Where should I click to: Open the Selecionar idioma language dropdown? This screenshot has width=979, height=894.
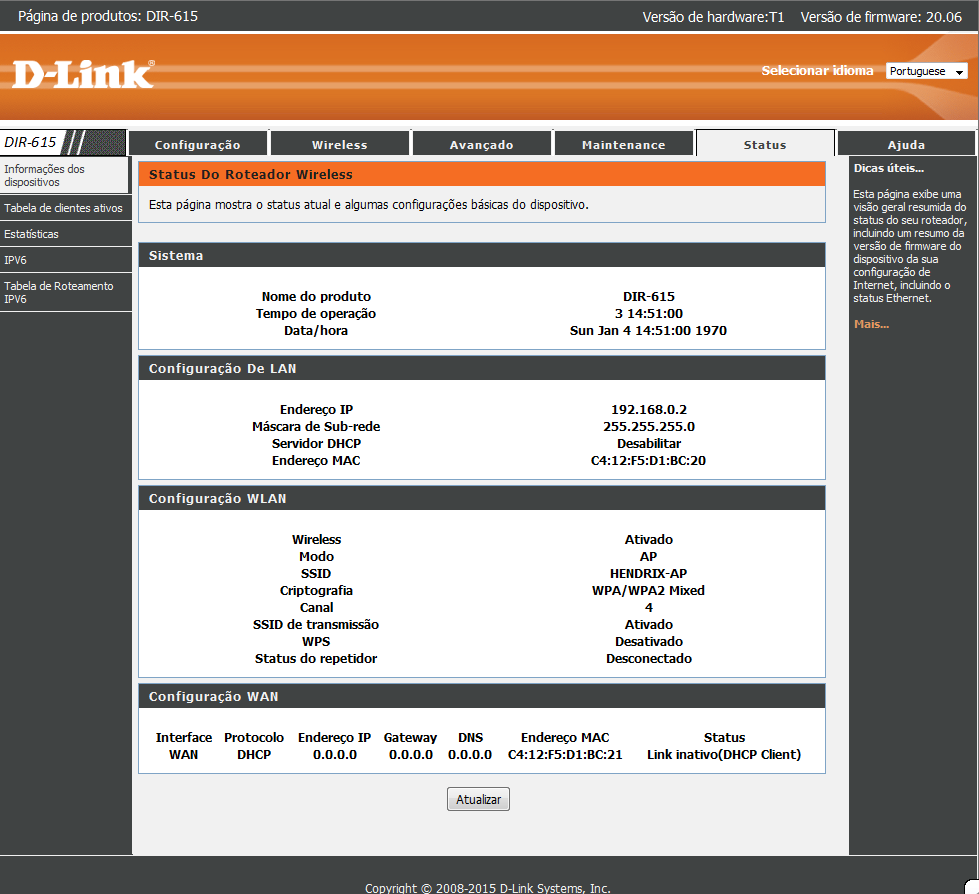[927, 71]
